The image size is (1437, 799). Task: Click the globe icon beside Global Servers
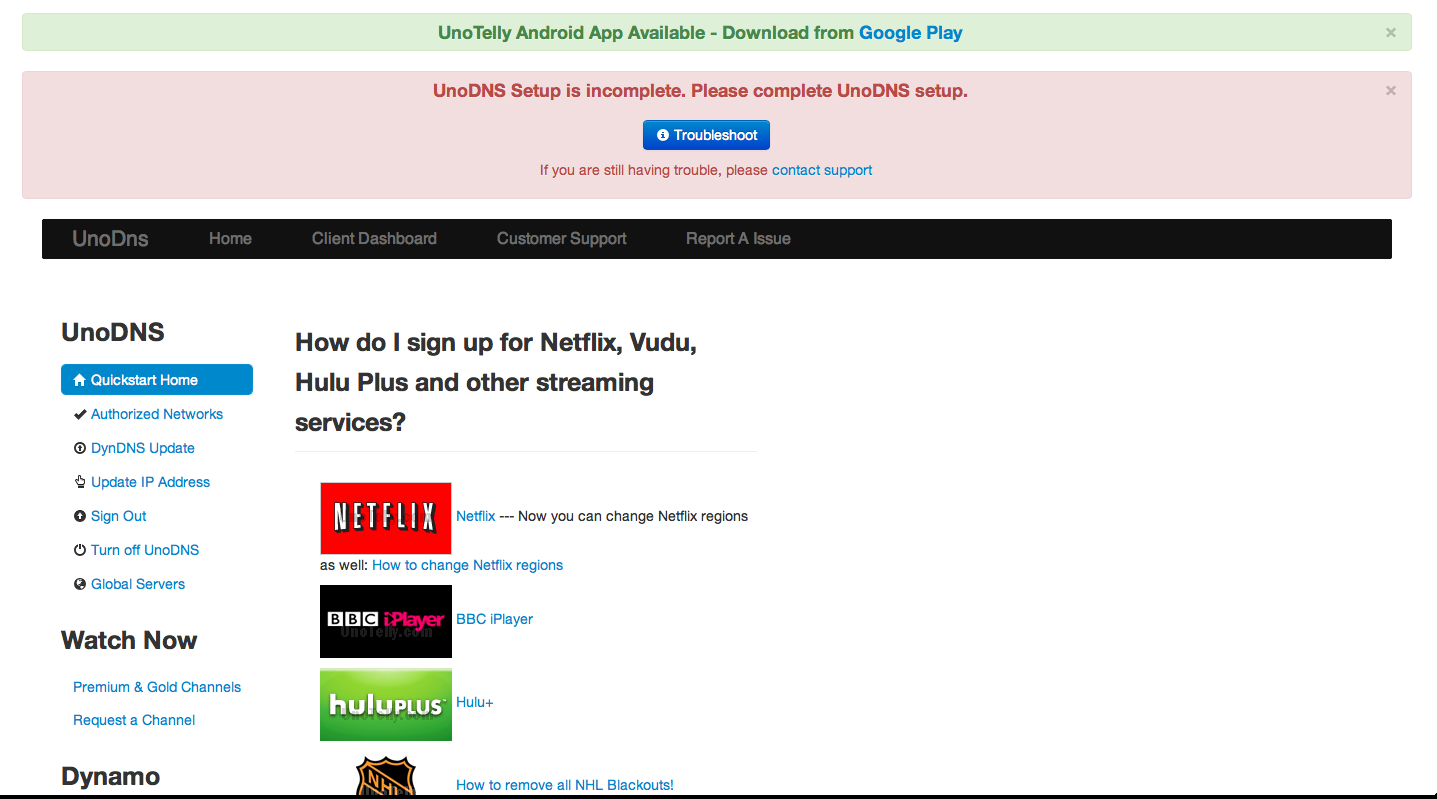tap(80, 584)
